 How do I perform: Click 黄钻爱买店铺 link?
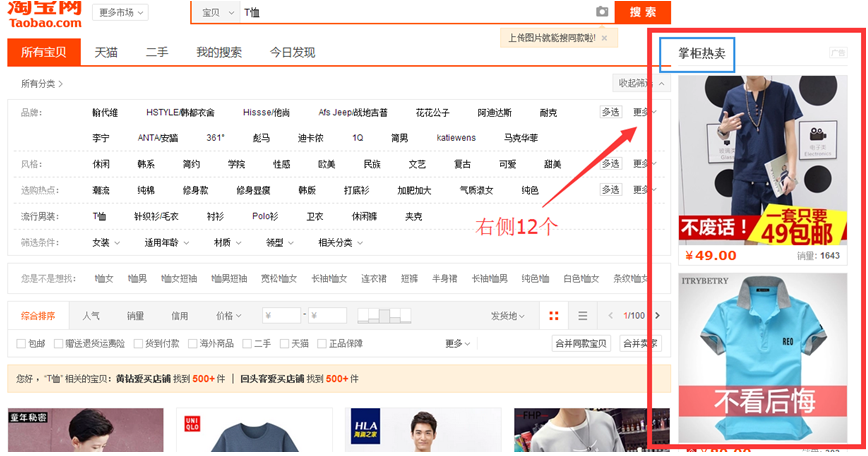click(143, 379)
